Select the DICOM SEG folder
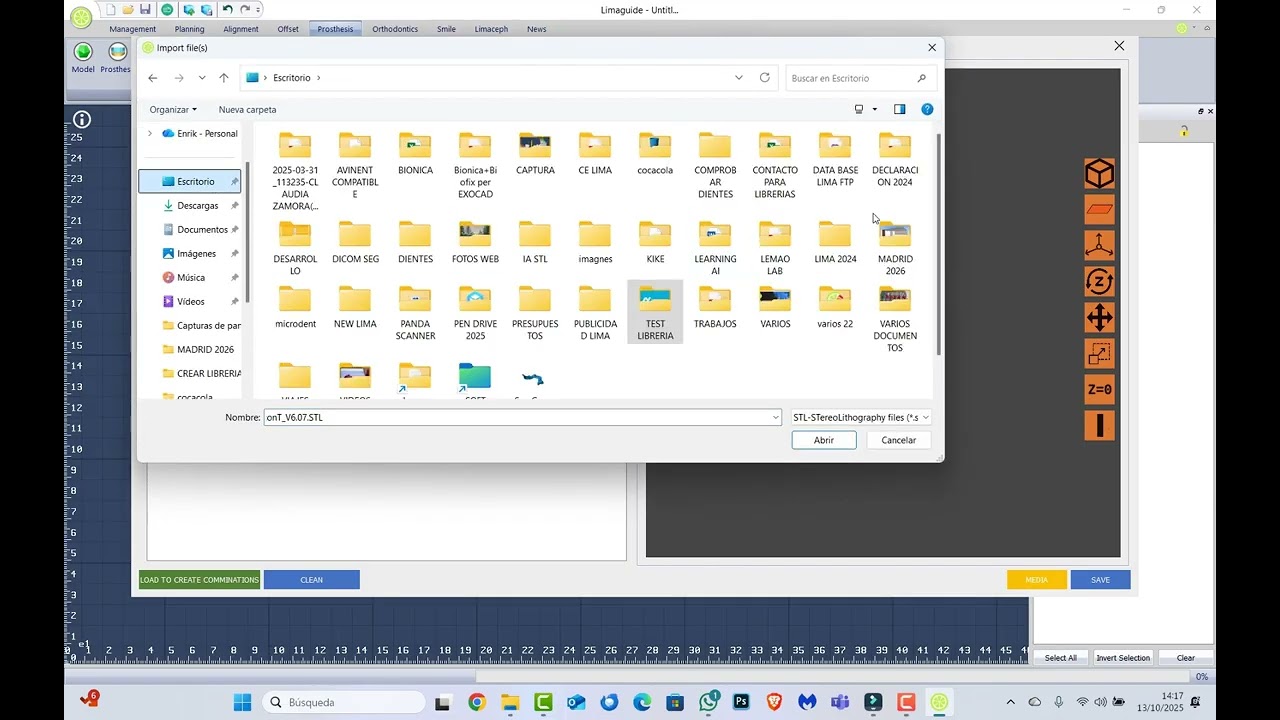1280x720 pixels. click(x=355, y=242)
